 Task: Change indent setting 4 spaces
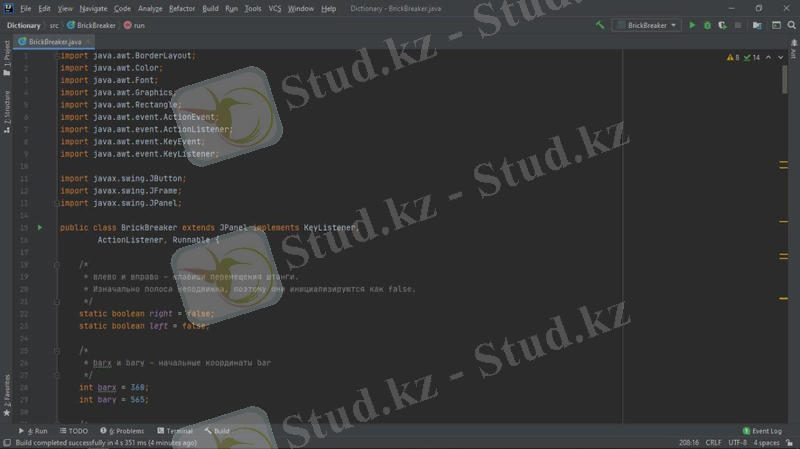(766, 443)
